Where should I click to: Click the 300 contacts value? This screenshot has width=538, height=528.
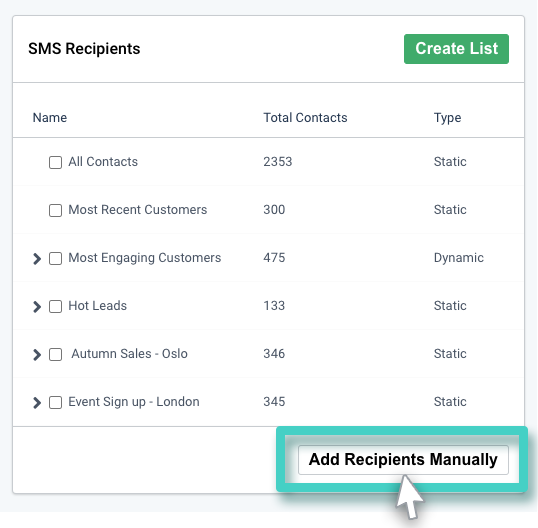coord(274,210)
